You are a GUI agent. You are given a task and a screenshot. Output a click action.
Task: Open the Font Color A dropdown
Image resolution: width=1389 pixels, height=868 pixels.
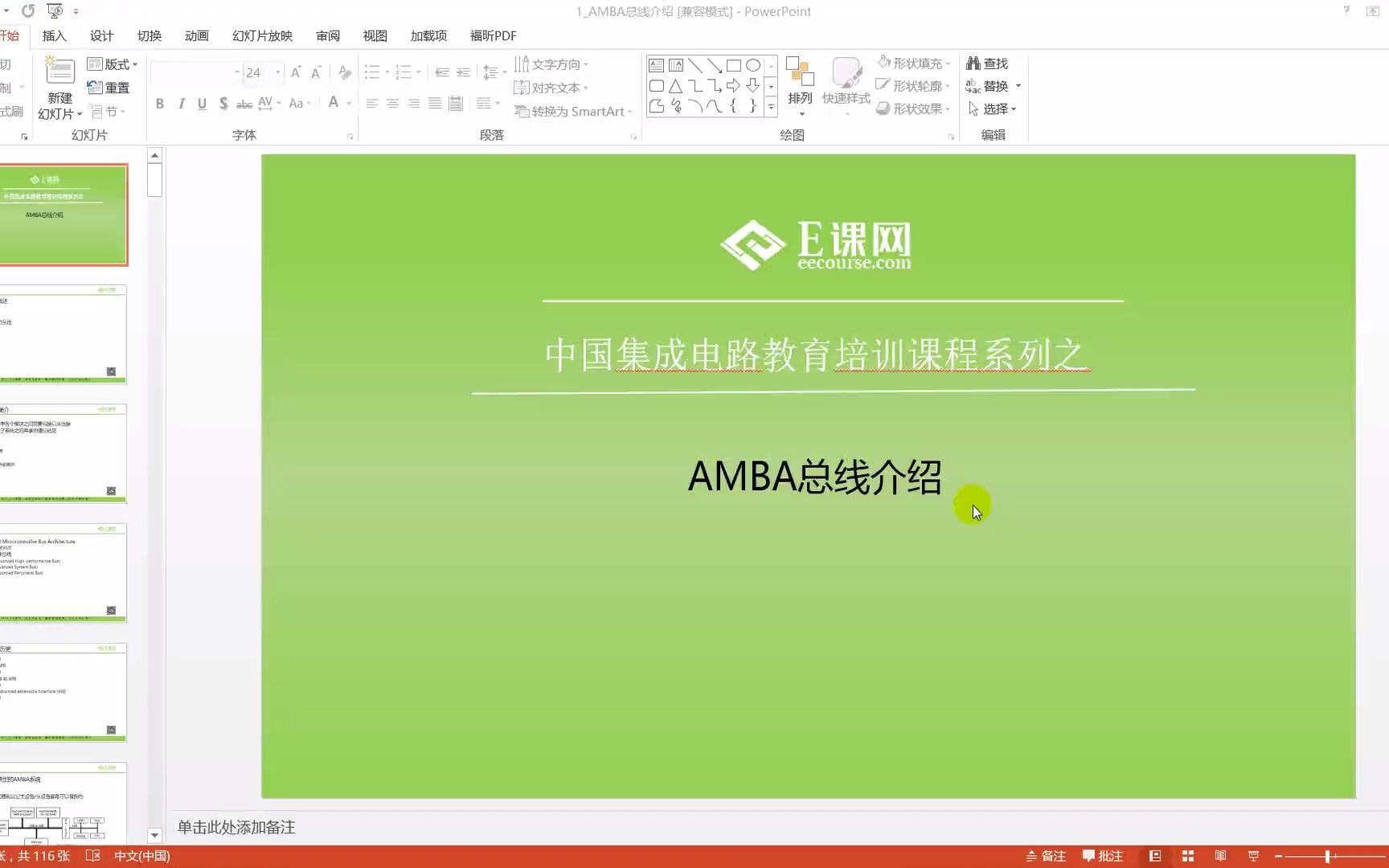pyautogui.click(x=349, y=104)
